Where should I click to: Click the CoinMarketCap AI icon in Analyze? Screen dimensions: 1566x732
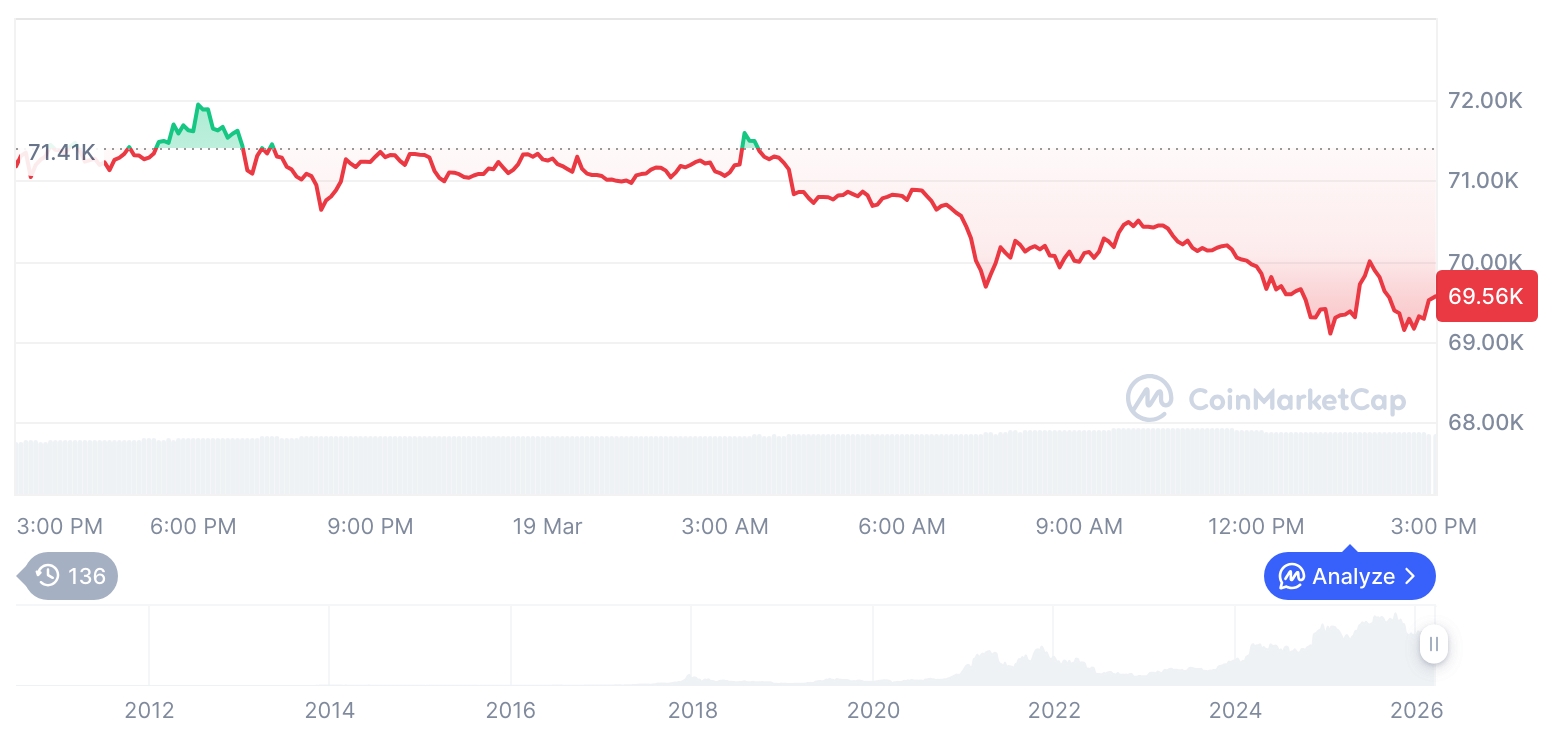tap(1292, 577)
